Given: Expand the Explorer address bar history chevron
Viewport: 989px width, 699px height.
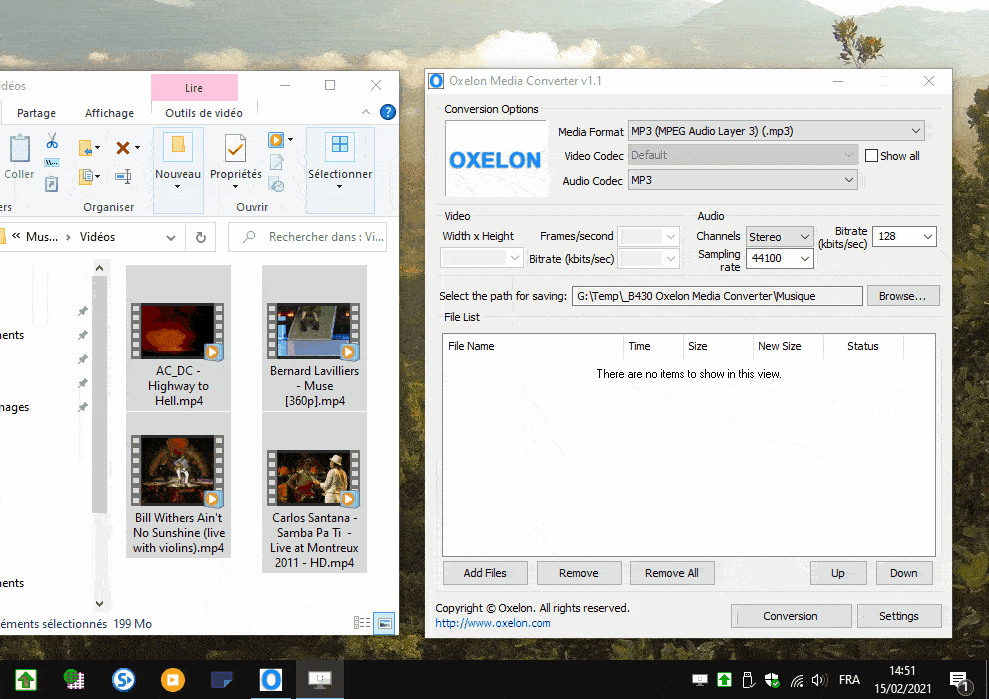Looking at the screenshot, I should [171, 237].
